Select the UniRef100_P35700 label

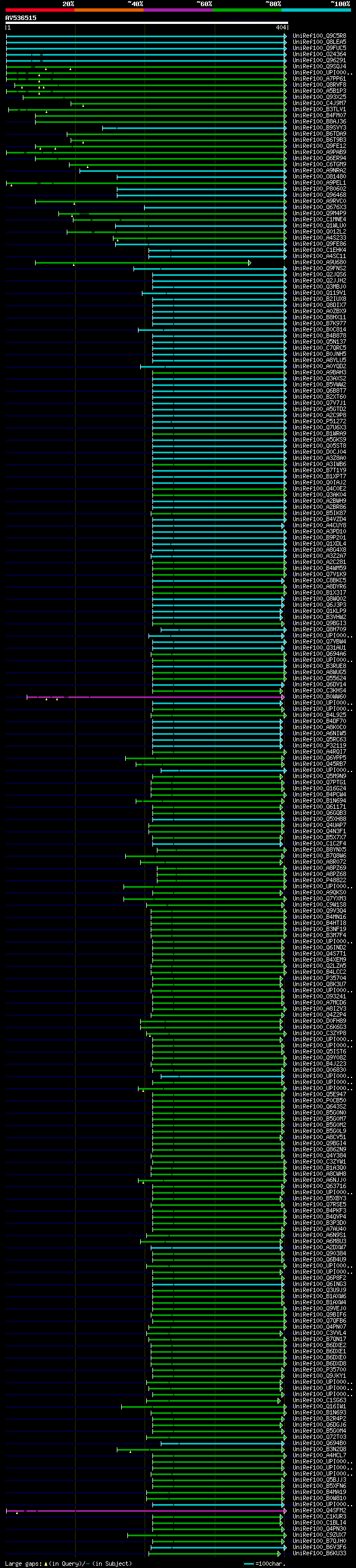tap(319, 1369)
